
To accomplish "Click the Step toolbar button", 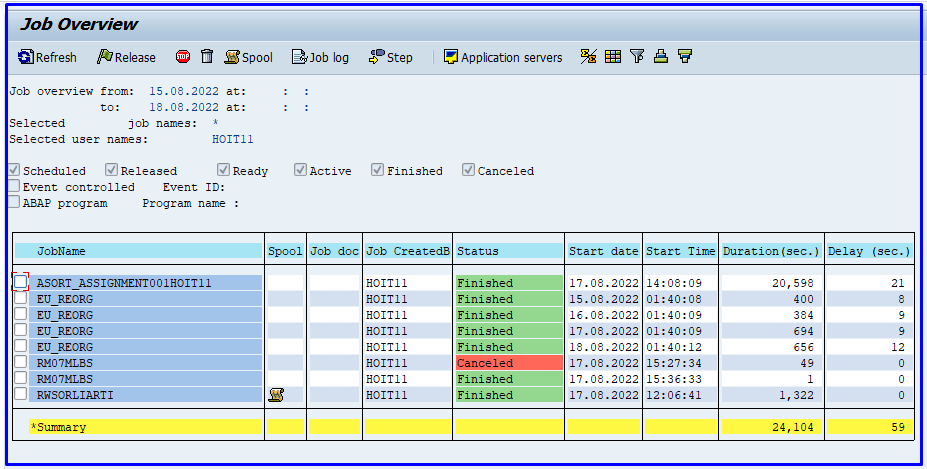I will [390, 57].
